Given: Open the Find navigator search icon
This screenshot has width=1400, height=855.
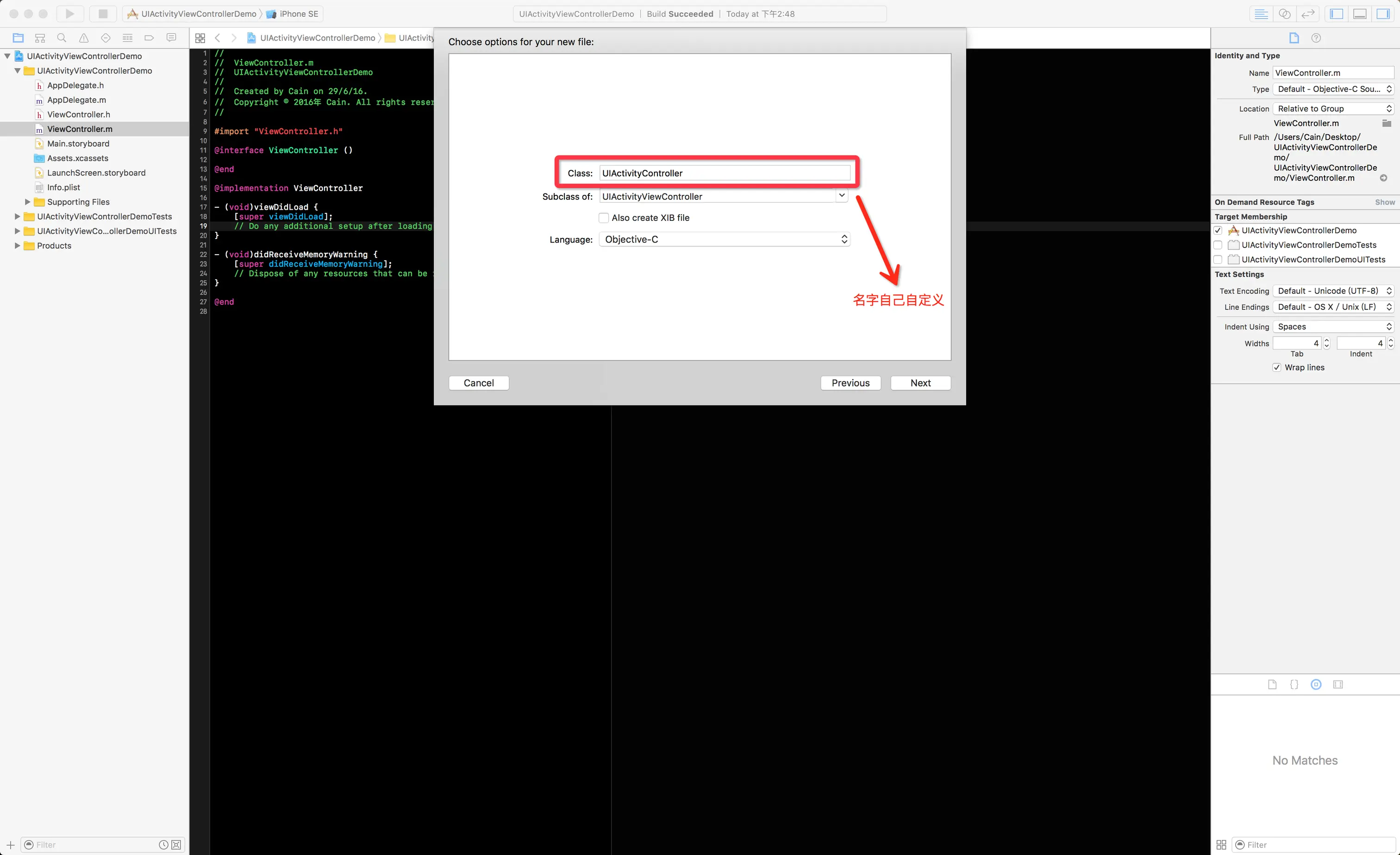Looking at the screenshot, I should 62,38.
